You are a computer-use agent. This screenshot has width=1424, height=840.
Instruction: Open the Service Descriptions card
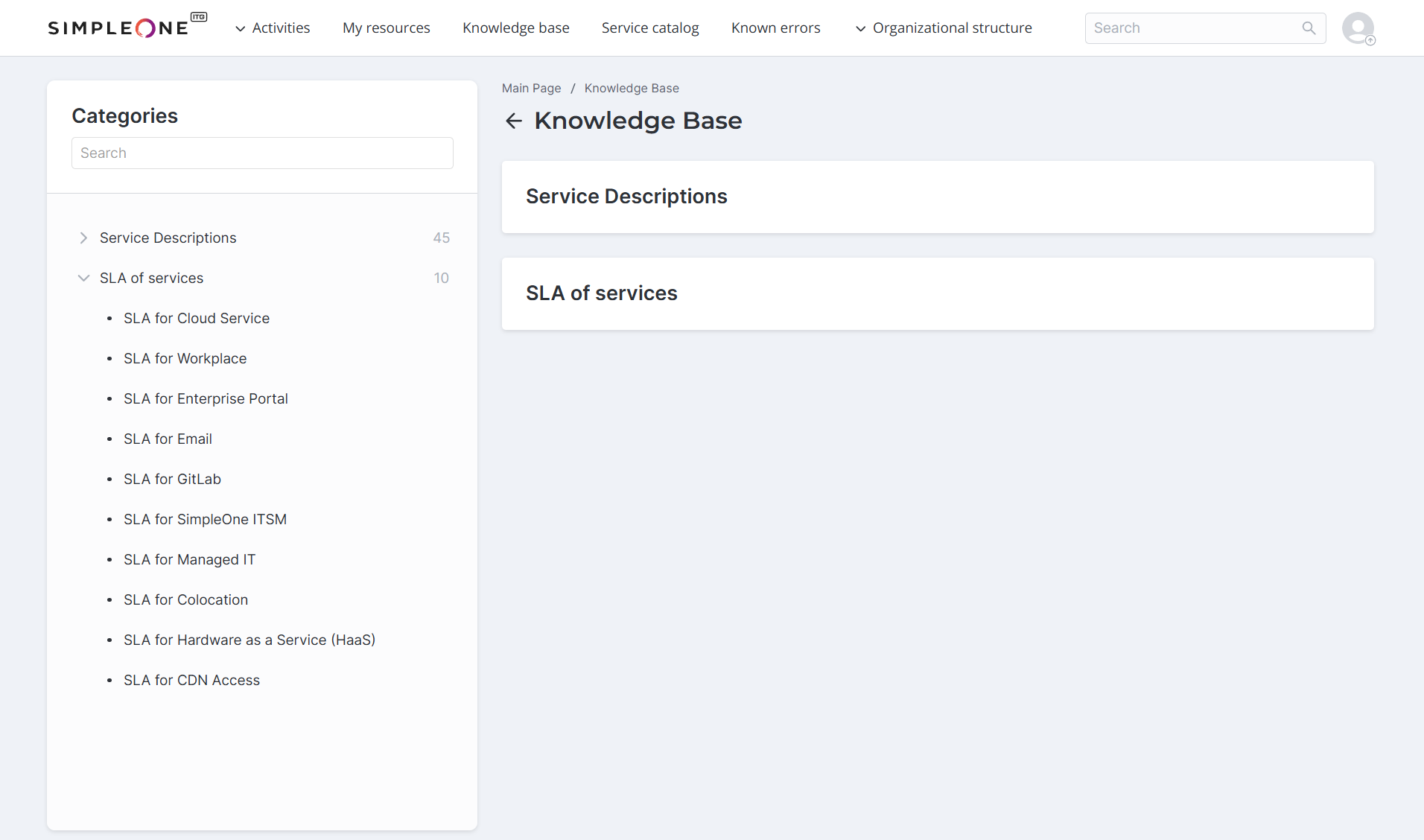(x=938, y=197)
